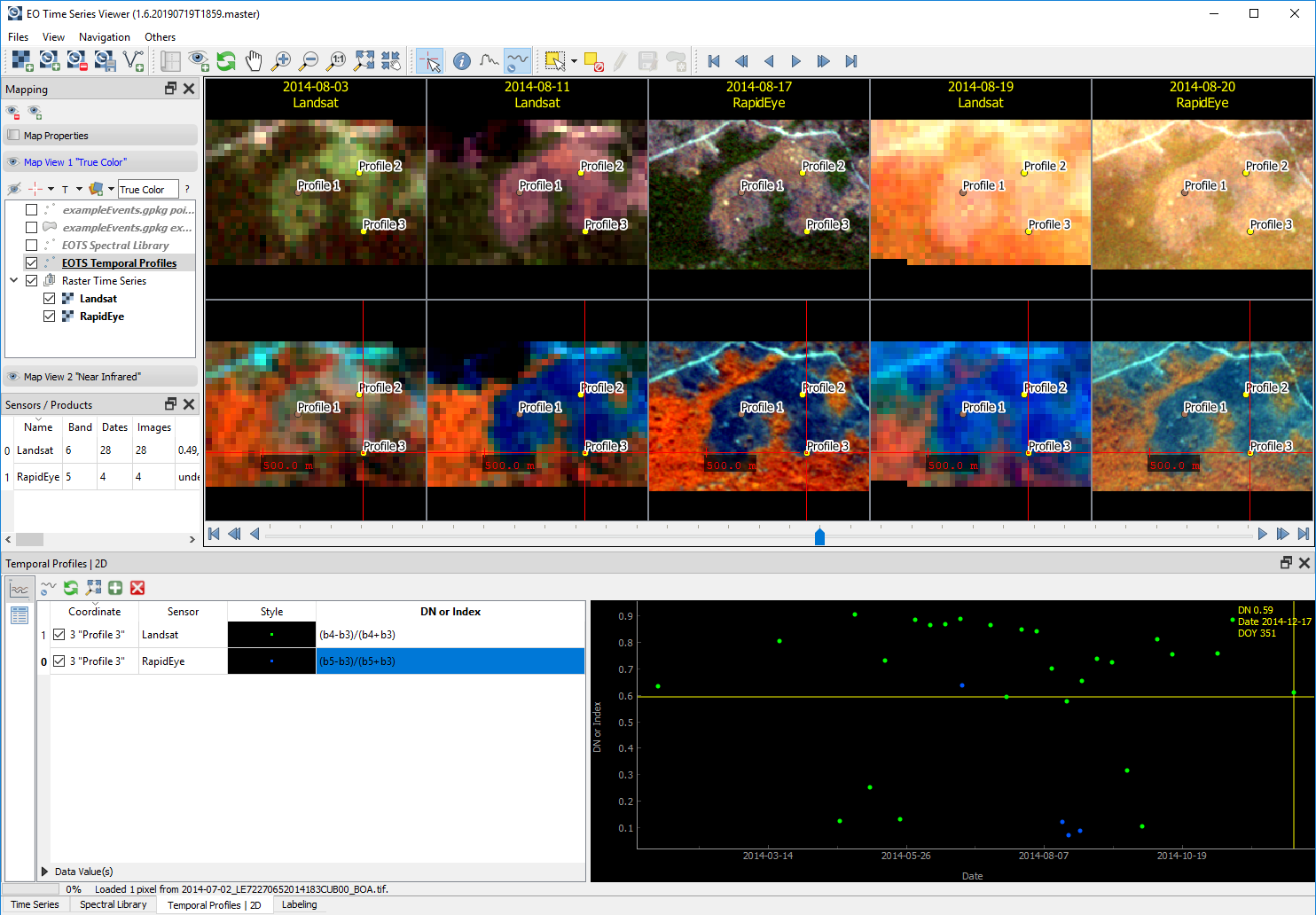Click the add coordinate icon in Temporal Profiles panel
This screenshot has width=1316, height=915.
click(115, 587)
